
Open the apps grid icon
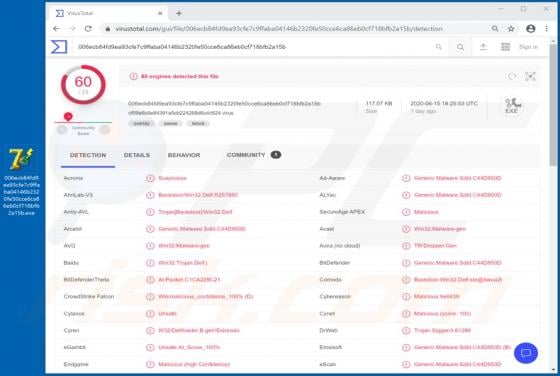505,47
